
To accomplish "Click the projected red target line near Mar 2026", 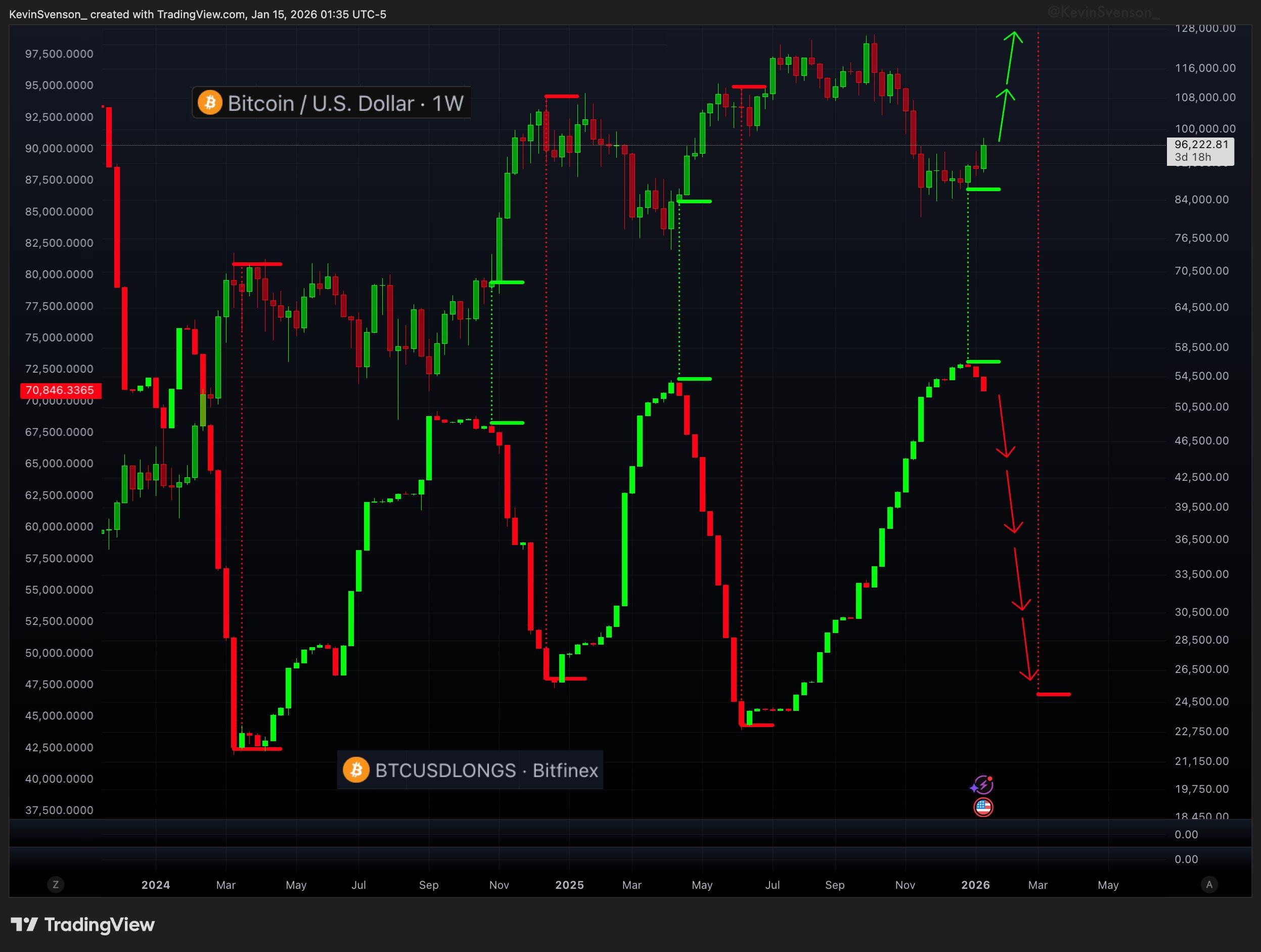I will [x=1054, y=694].
